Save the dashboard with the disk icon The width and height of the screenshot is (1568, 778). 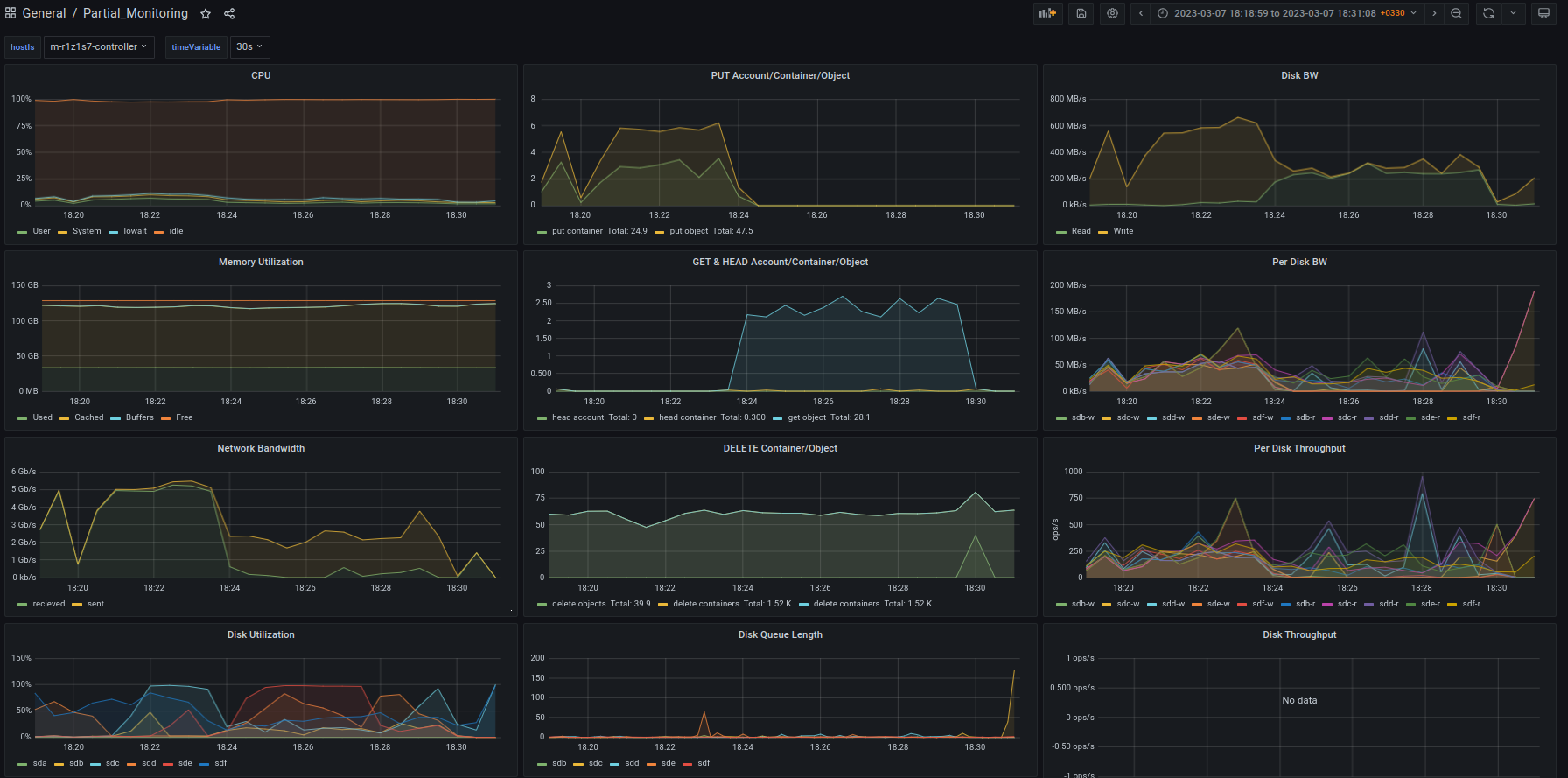coord(1081,13)
